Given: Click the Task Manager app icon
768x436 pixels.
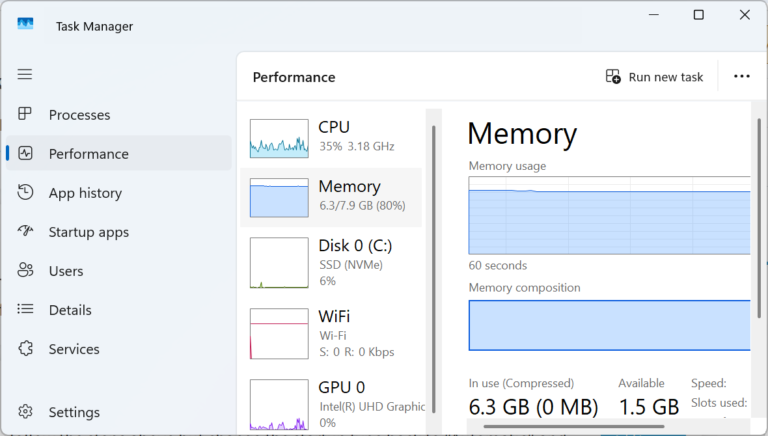Looking at the screenshot, I should click(25, 24).
